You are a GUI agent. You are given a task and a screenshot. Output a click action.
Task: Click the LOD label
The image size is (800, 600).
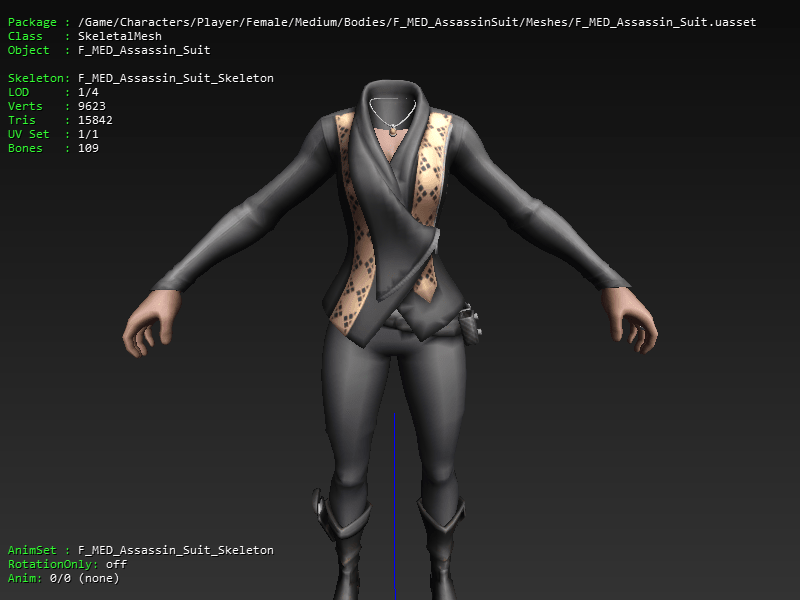pos(18,92)
